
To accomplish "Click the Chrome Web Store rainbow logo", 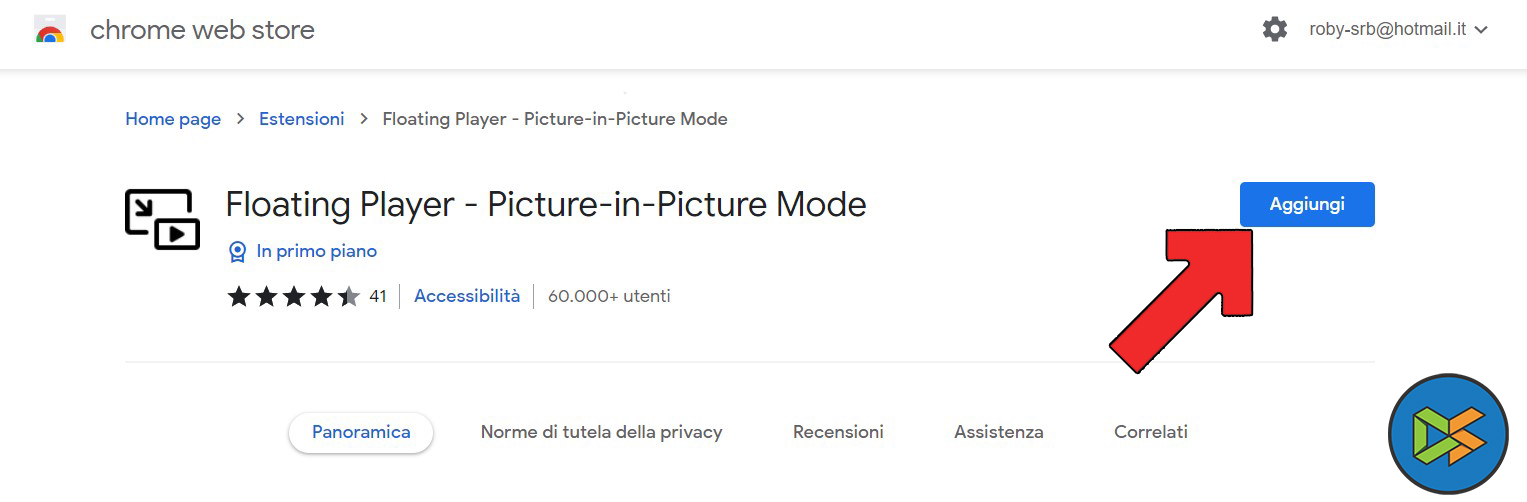I will click(50, 31).
